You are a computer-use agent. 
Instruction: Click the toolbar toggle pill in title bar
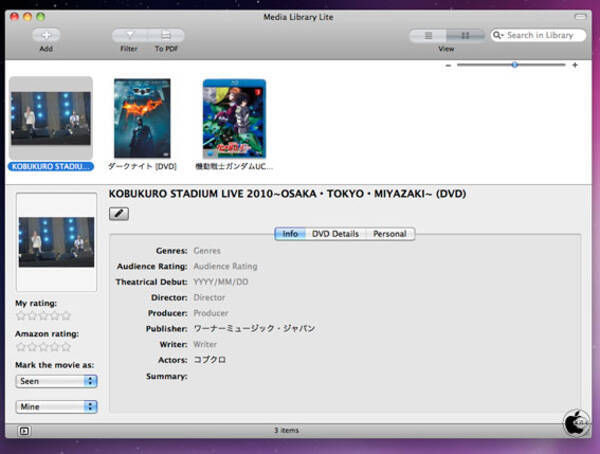point(580,17)
